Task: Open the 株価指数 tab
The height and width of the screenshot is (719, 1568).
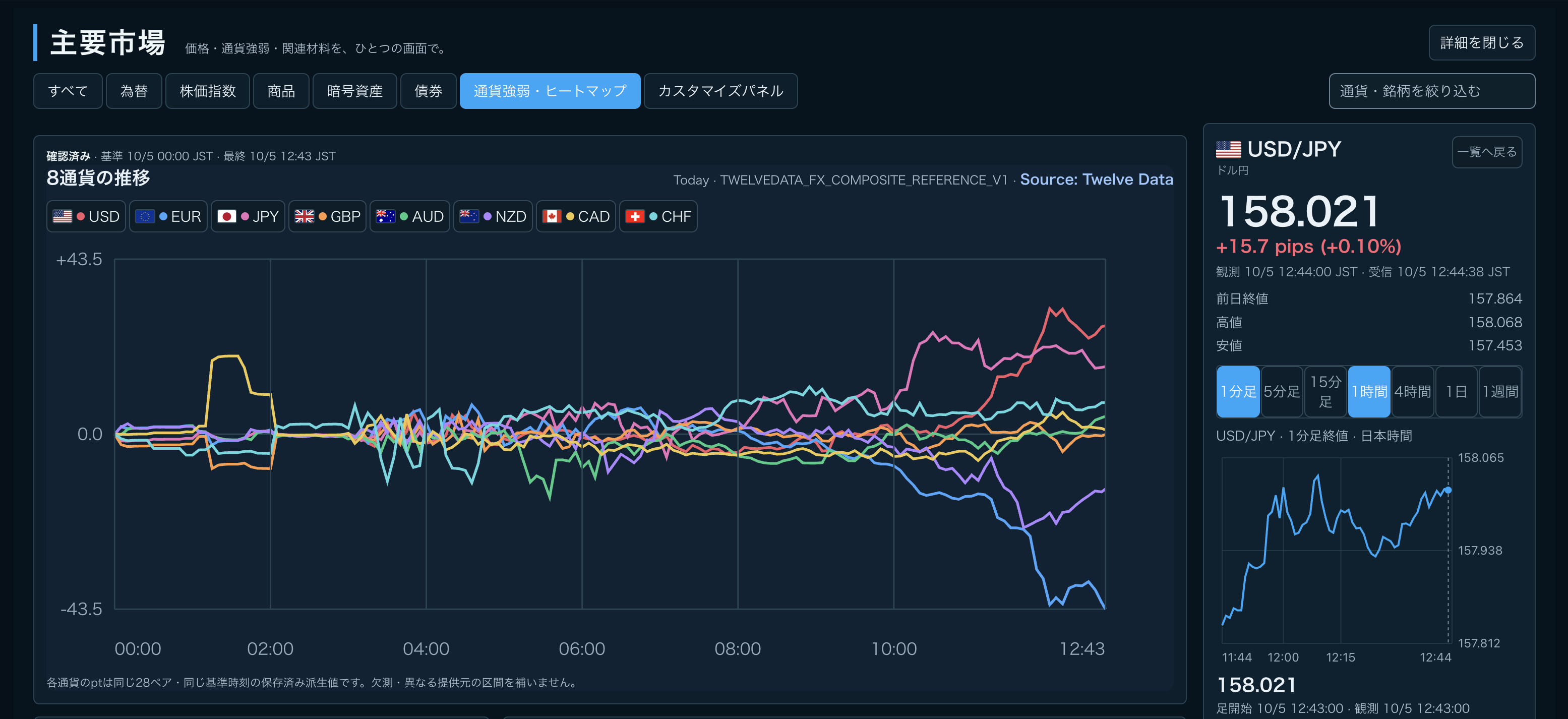Action: [x=208, y=91]
